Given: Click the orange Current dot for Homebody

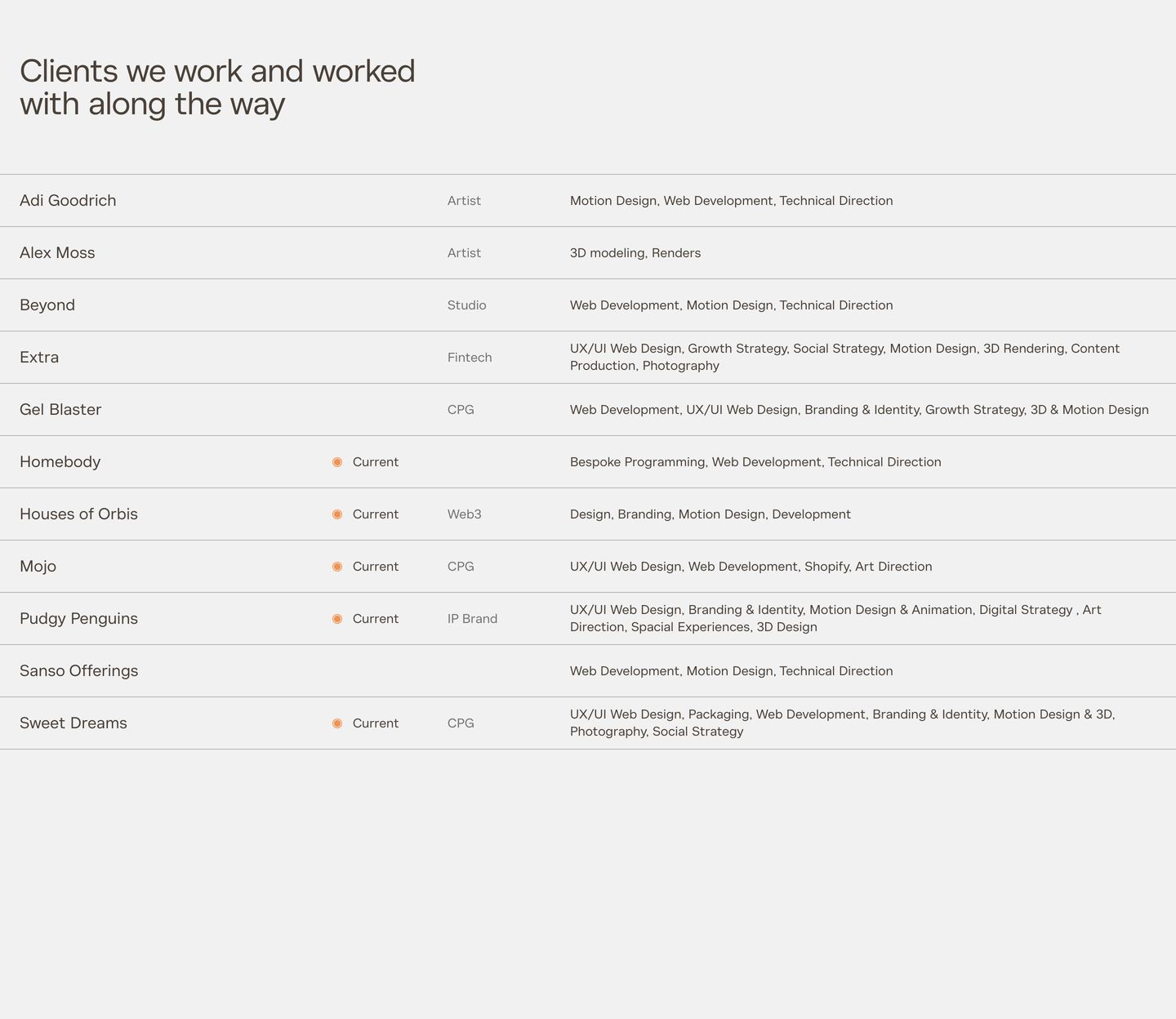Looking at the screenshot, I should [x=337, y=462].
